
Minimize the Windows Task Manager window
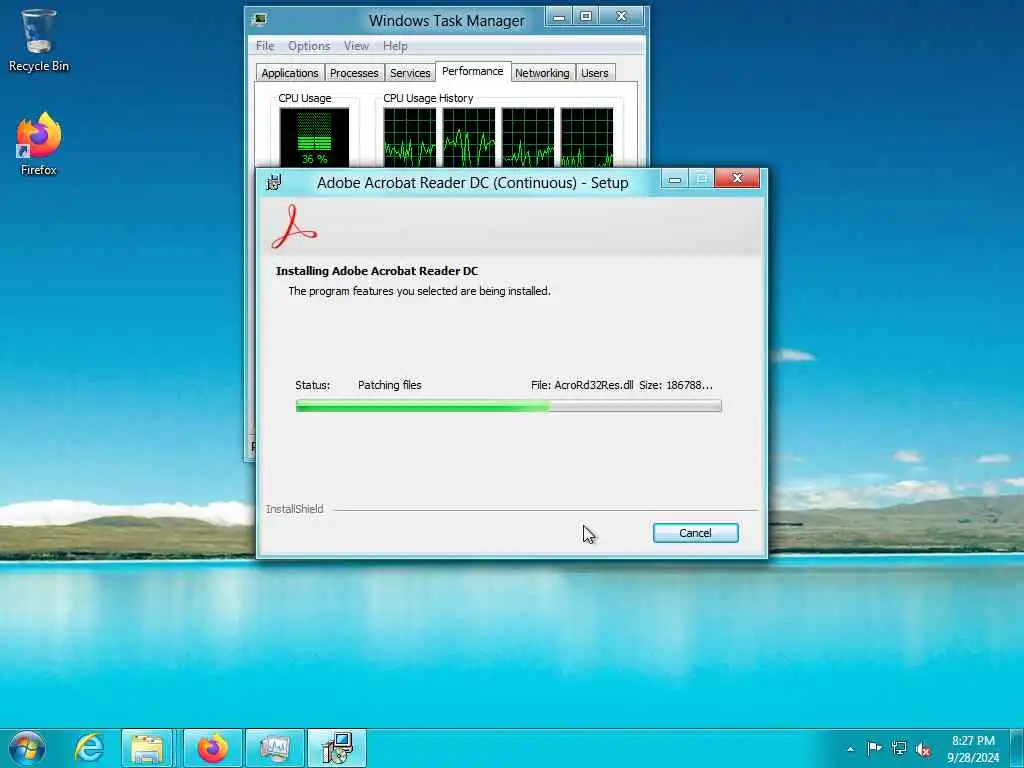click(559, 18)
